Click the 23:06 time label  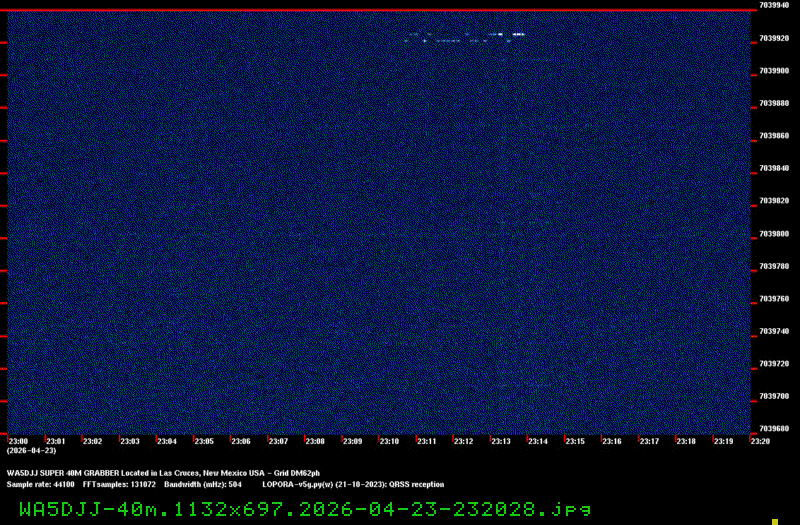pyautogui.click(x=241, y=441)
